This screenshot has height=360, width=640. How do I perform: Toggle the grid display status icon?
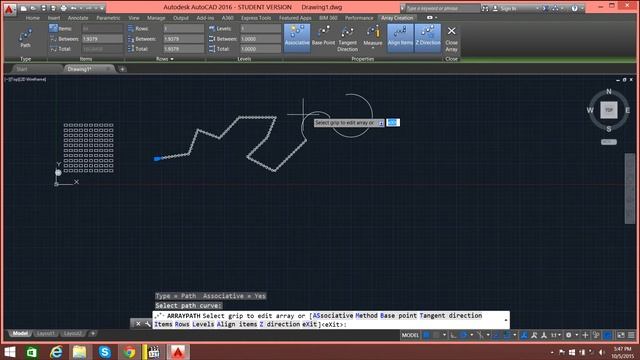(x=427, y=335)
